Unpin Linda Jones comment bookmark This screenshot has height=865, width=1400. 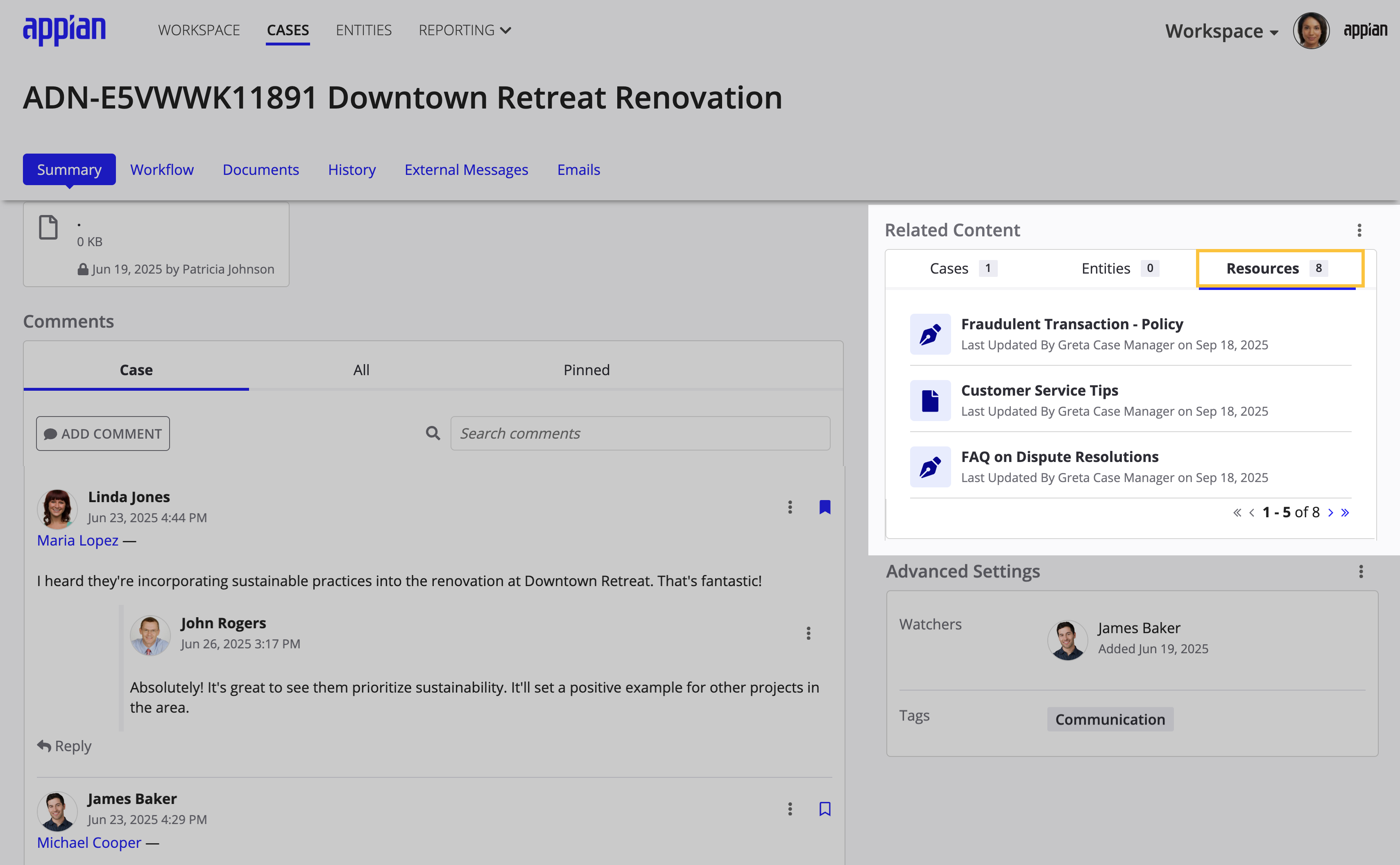825,507
